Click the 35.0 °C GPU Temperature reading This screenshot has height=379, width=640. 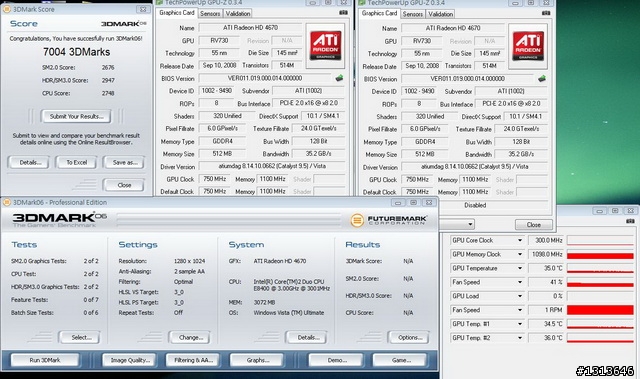pos(546,268)
